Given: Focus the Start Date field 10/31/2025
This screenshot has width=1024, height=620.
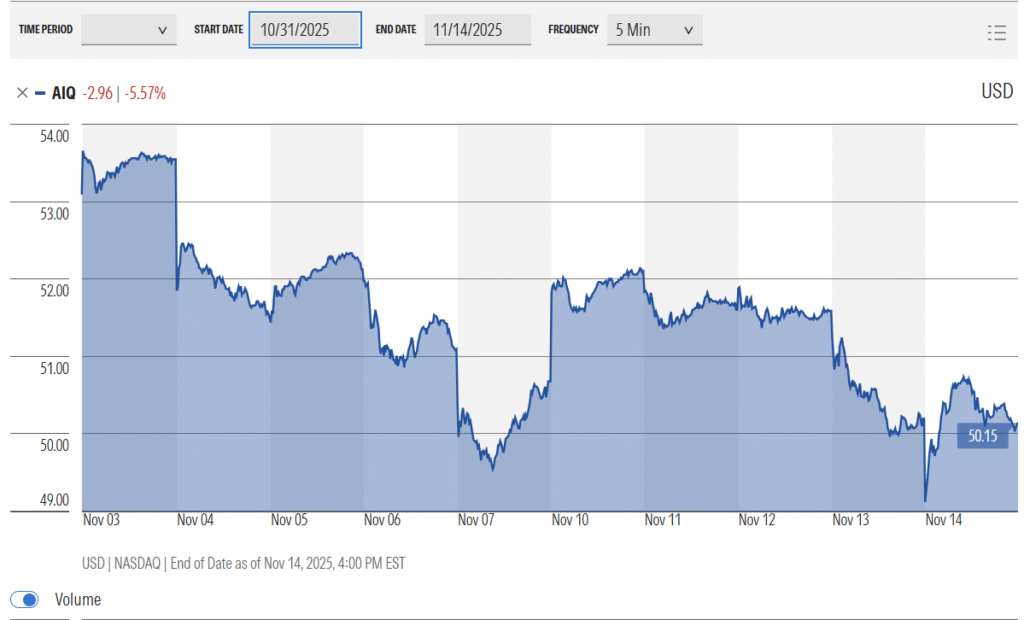Looking at the screenshot, I should 304,30.
